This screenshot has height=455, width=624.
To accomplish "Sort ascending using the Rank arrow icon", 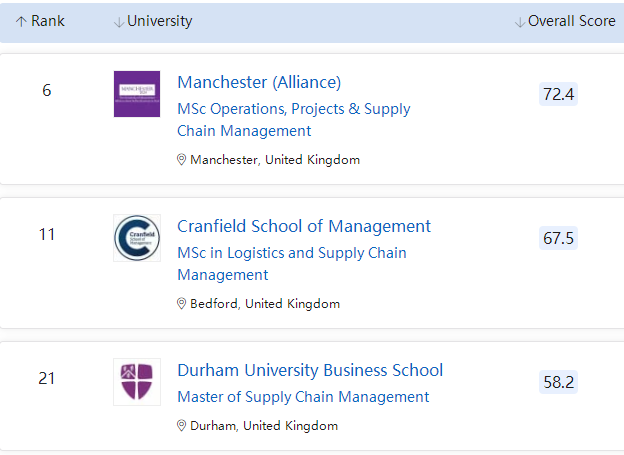I will pos(21,22).
